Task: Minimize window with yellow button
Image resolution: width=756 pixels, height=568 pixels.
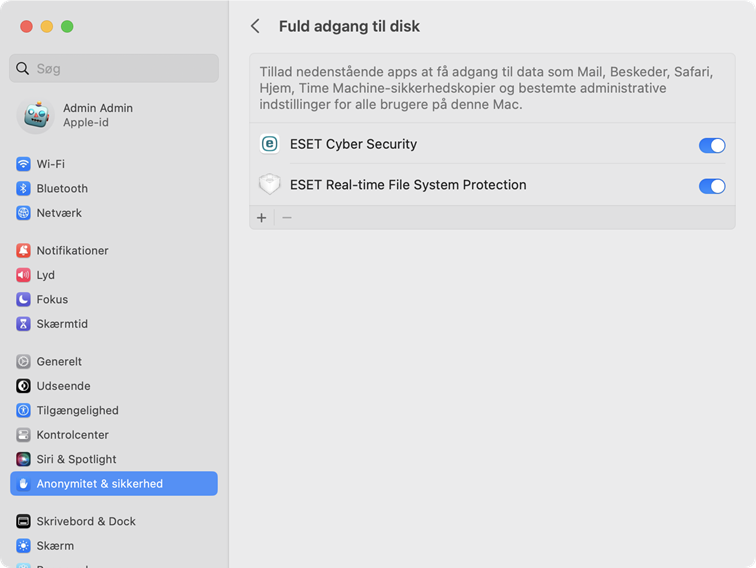Action: [47, 27]
